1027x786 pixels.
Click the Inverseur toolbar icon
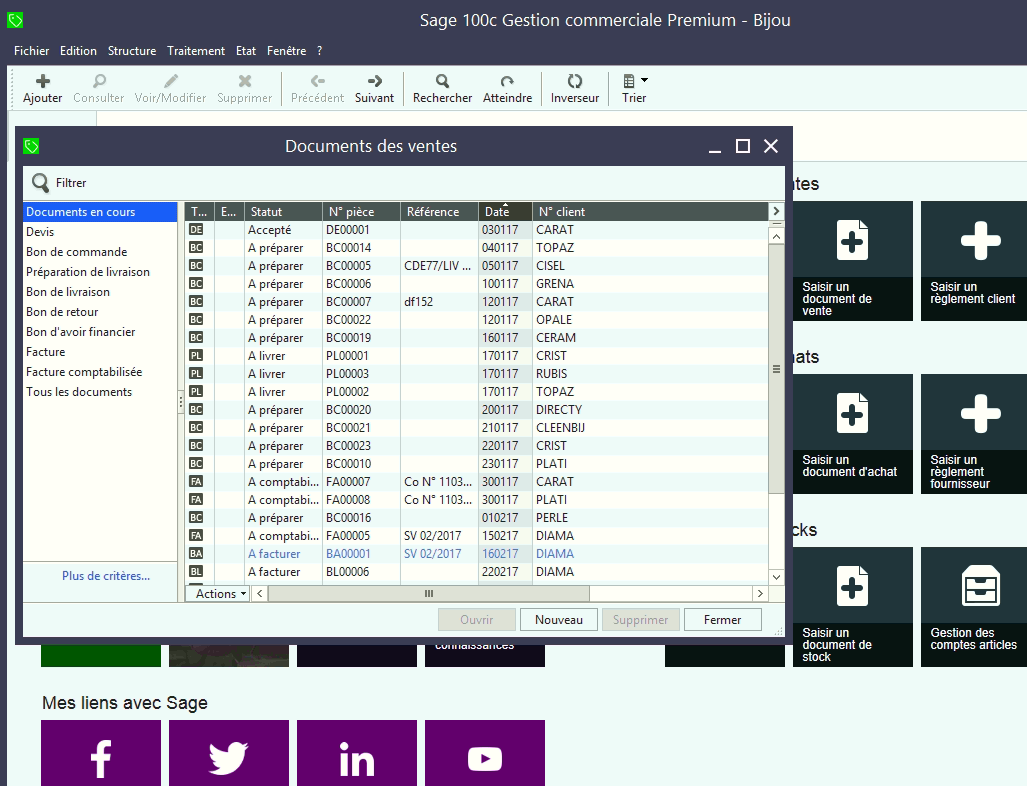tap(574, 81)
